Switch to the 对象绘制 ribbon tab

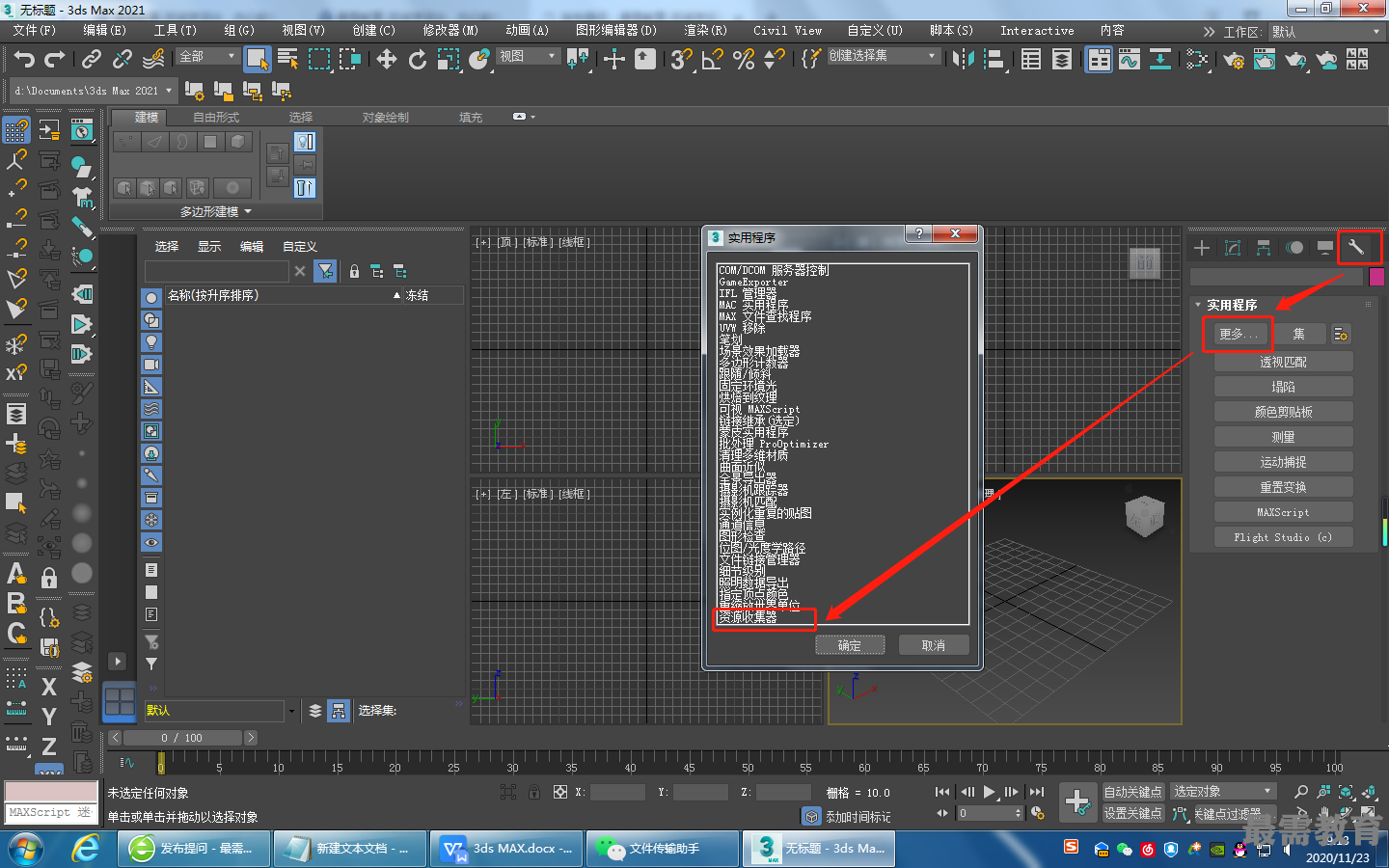coord(386,118)
